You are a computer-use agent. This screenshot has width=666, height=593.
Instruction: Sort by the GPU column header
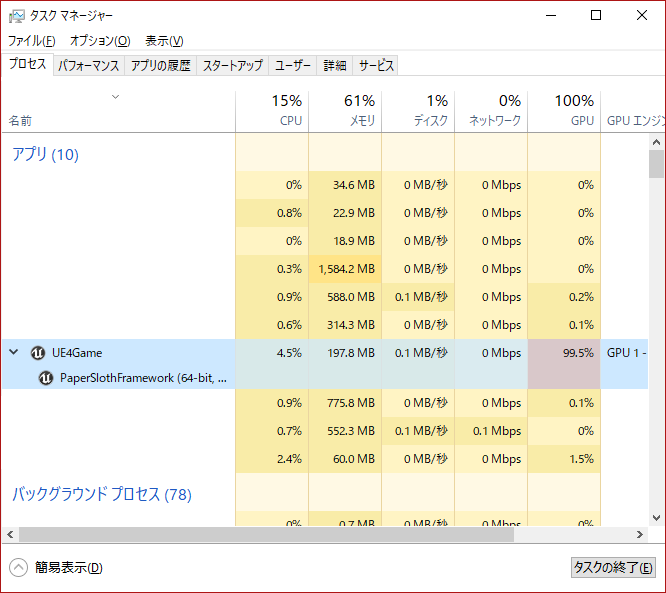point(564,111)
